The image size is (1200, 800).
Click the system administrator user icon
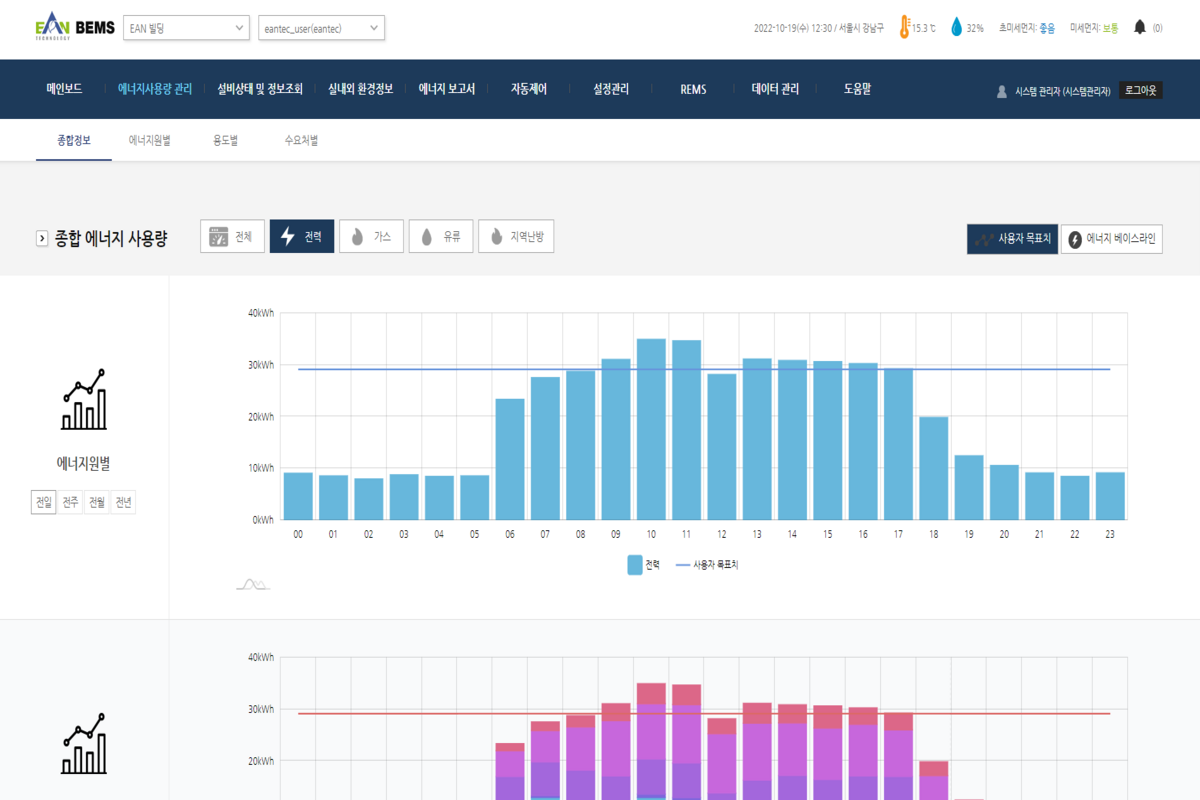[1001, 91]
